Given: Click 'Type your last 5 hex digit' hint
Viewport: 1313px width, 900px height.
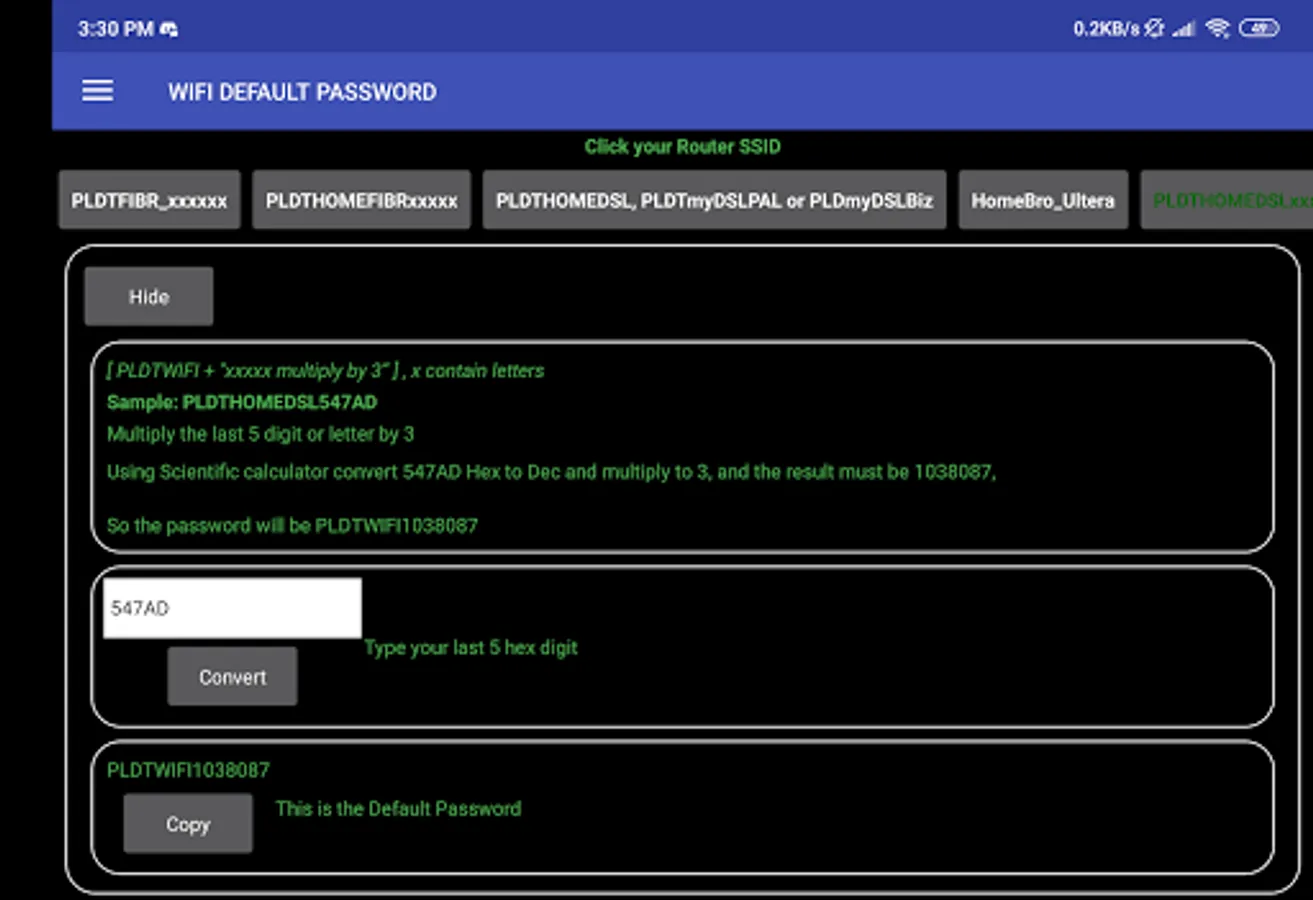Looking at the screenshot, I should pos(471,648).
